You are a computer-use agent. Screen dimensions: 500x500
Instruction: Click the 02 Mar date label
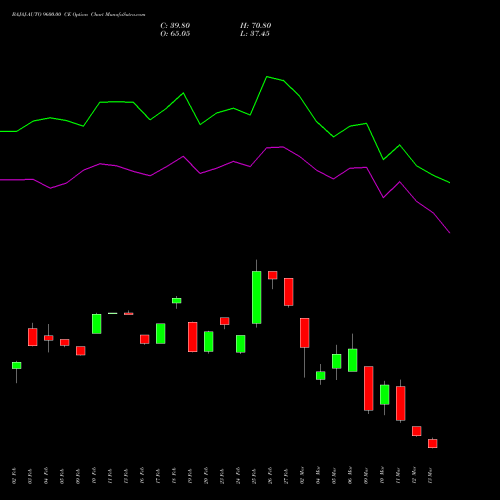302,476
